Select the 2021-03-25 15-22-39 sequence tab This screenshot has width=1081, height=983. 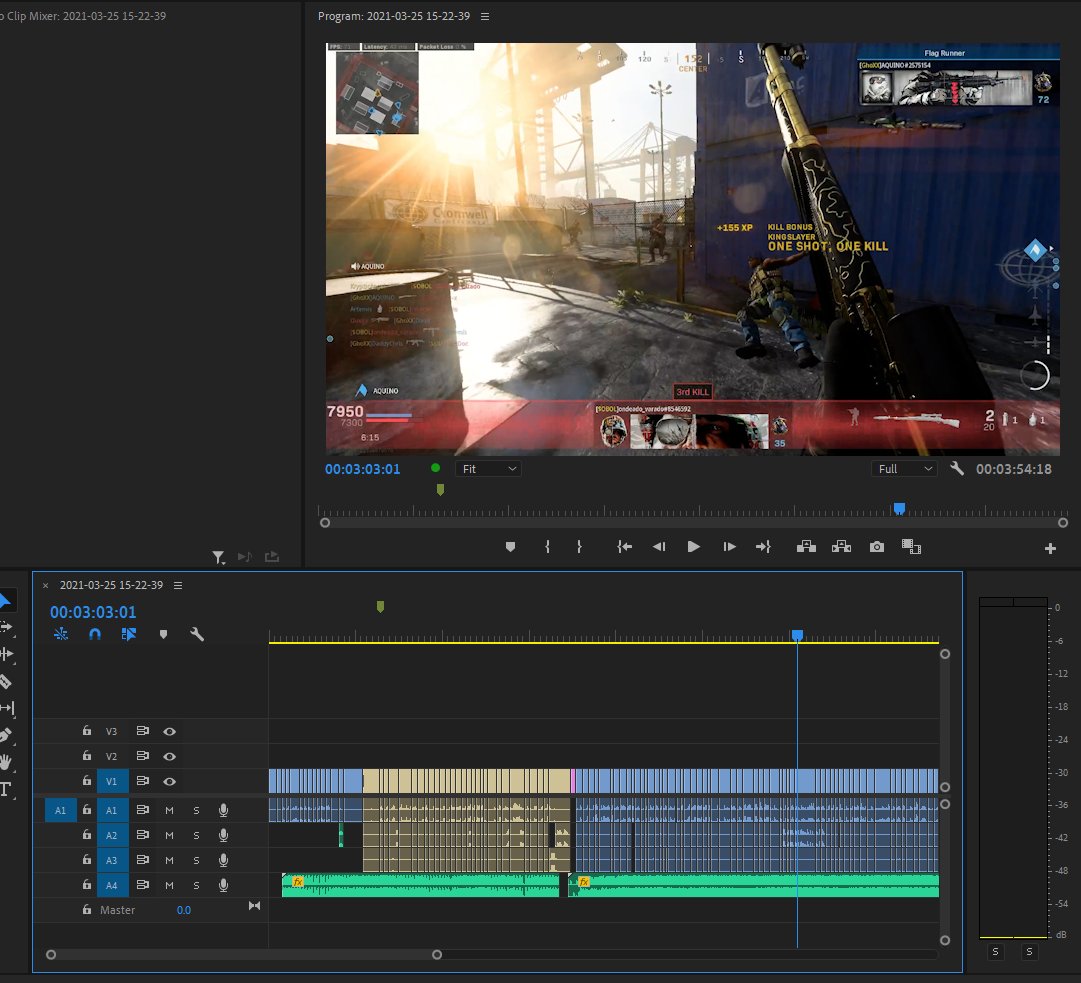click(112, 585)
